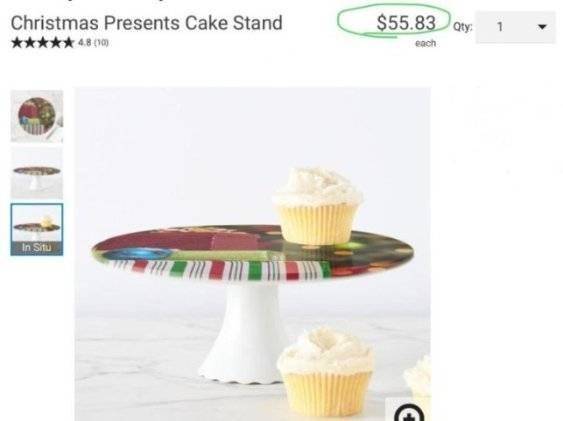Click the first star in the rating
563x421 pixels.
pyautogui.click(x=17, y=43)
